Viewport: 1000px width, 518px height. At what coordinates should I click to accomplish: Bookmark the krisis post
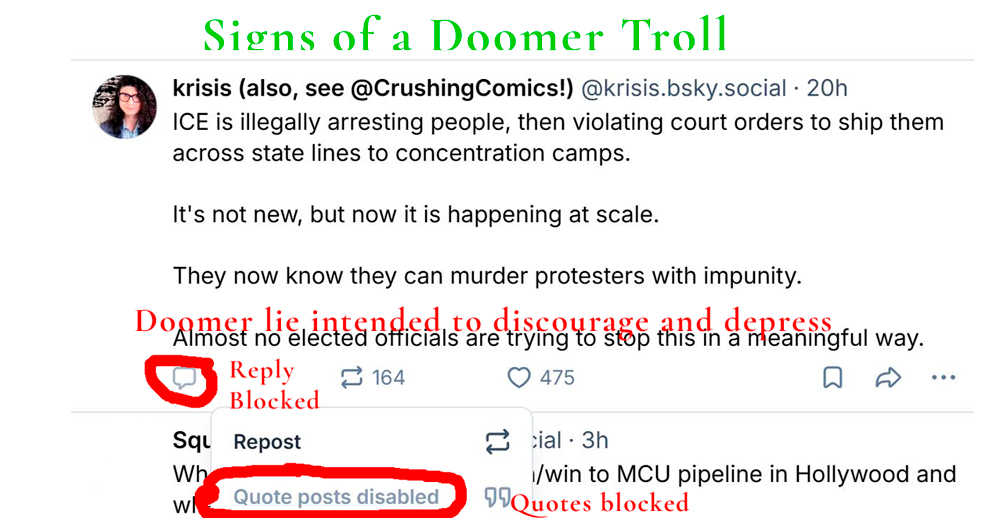[x=832, y=378]
